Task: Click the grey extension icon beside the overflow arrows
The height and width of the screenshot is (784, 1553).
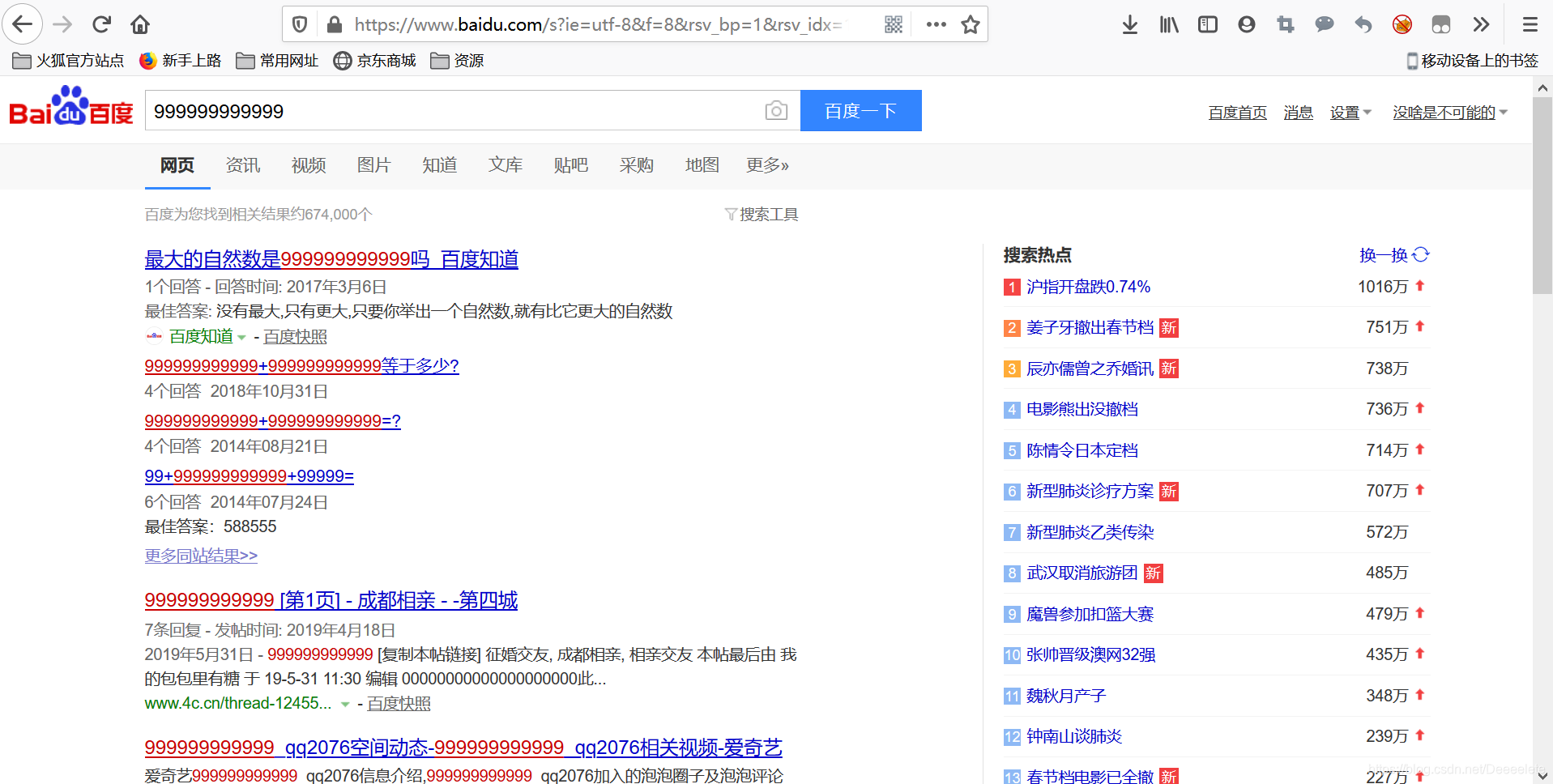Action: point(1441,24)
